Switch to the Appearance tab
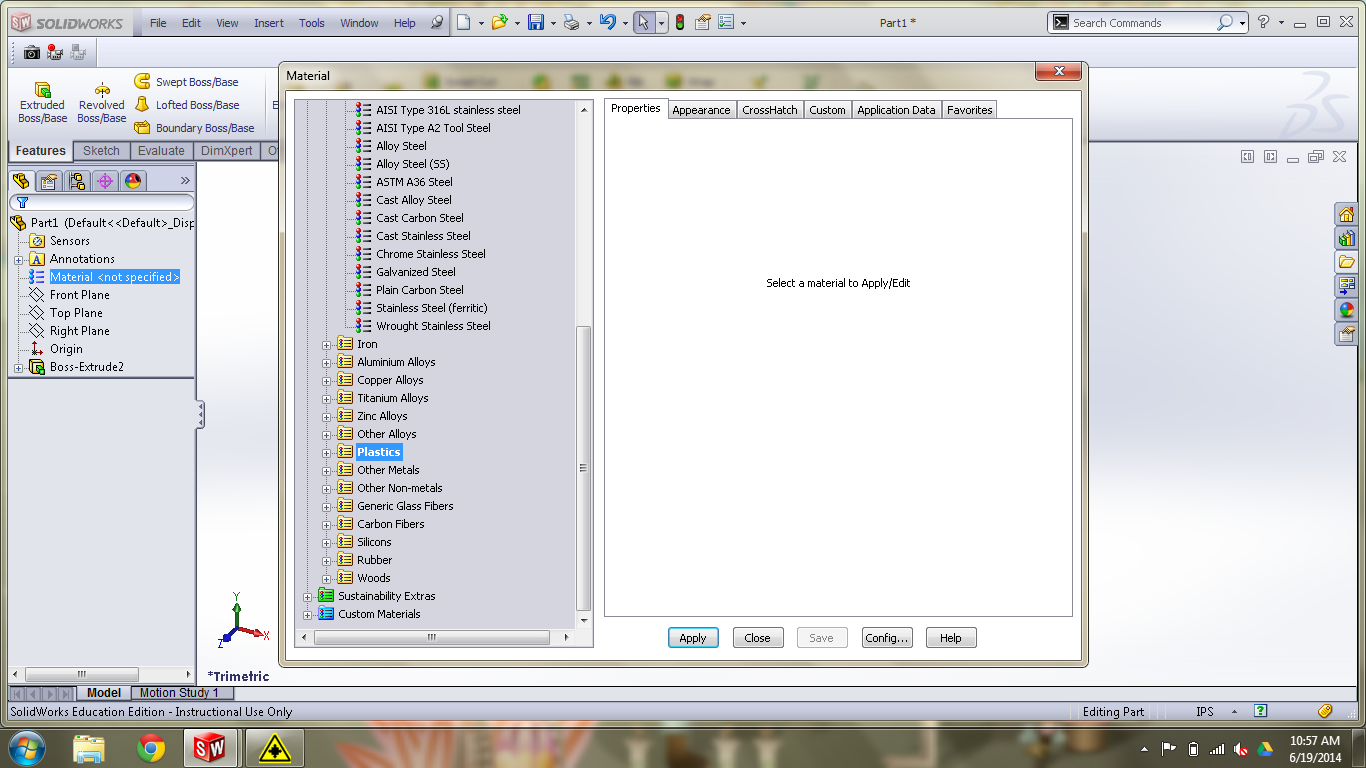Image resolution: width=1366 pixels, height=768 pixels. [x=701, y=110]
